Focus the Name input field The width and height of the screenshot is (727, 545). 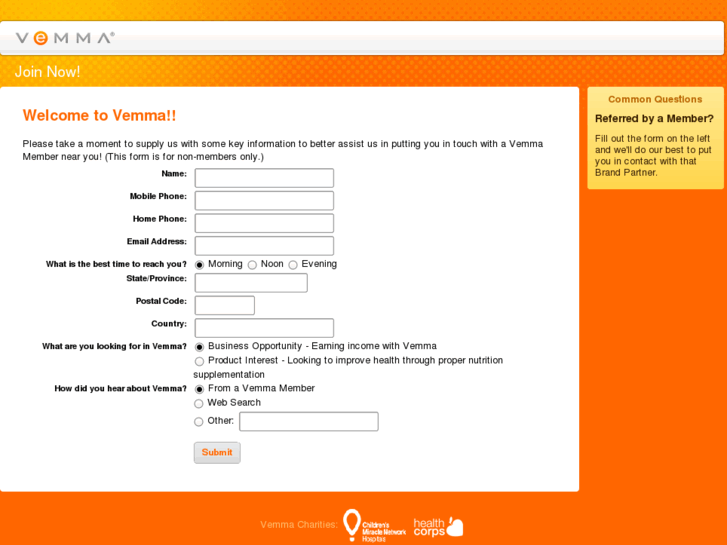click(264, 178)
